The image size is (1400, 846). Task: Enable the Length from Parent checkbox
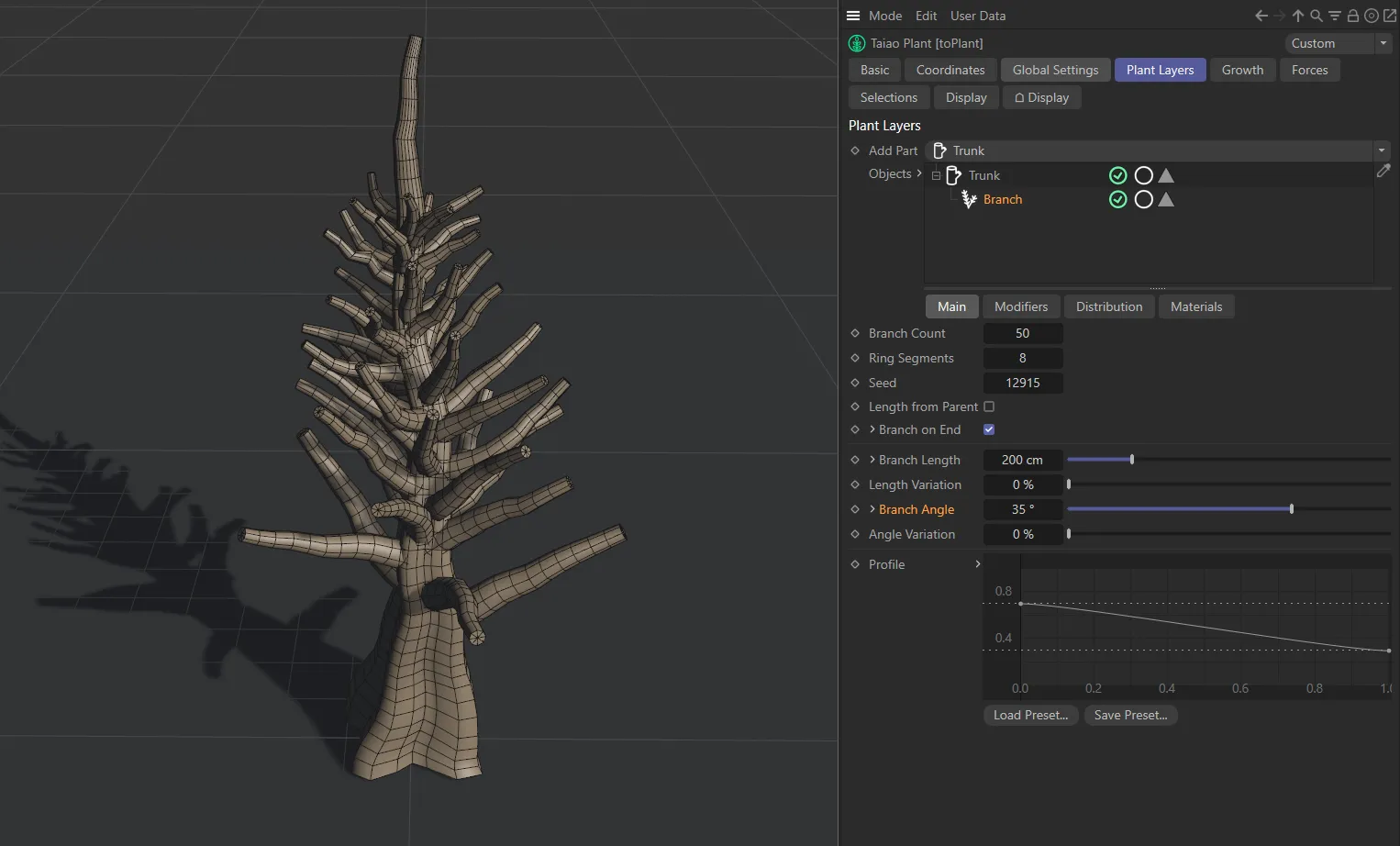(x=989, y=406)
